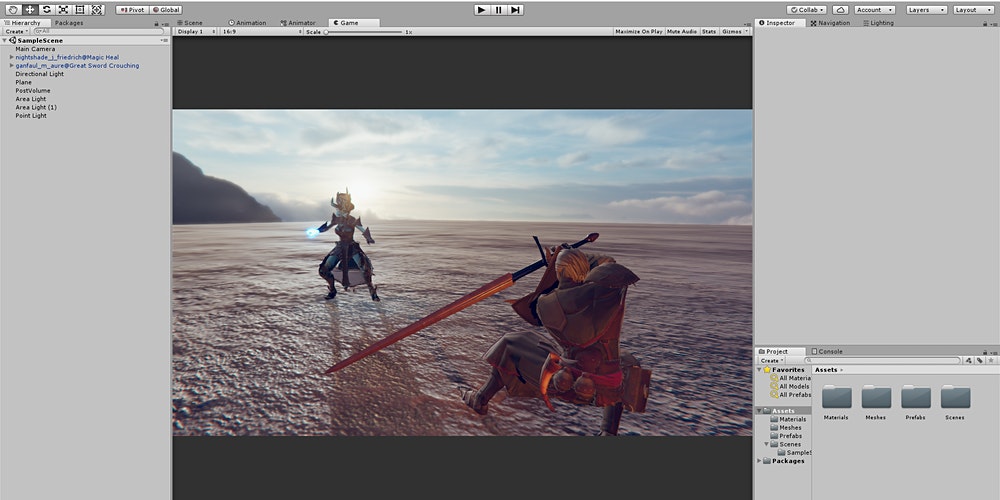The image size is (1000, 500).
Task: Select Area Light (1) in Hierarchy
Action: pyautogui.click(x=36, y=107)
